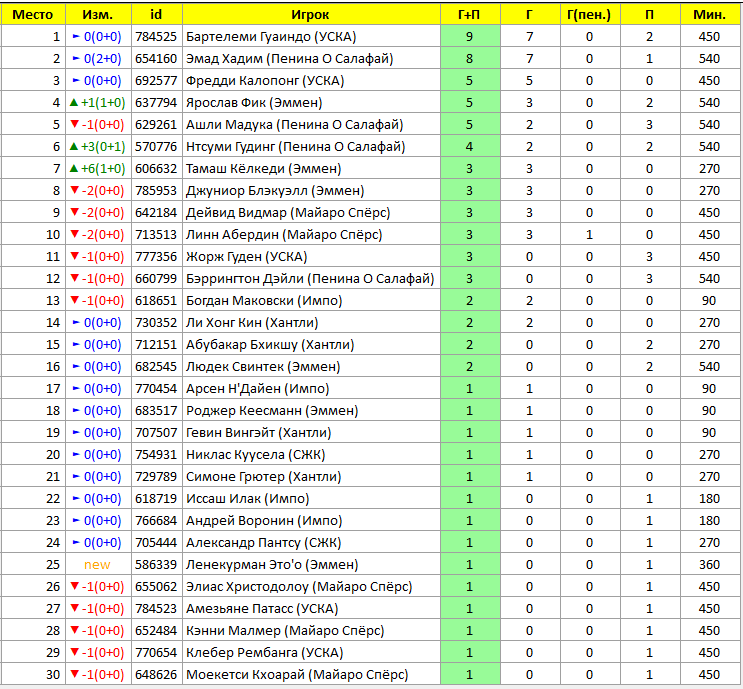Screen dimensions: 743x689
Task: Select player Ашли Мадука (Пенина О Салафай)
Action: (x=294, y=125)
